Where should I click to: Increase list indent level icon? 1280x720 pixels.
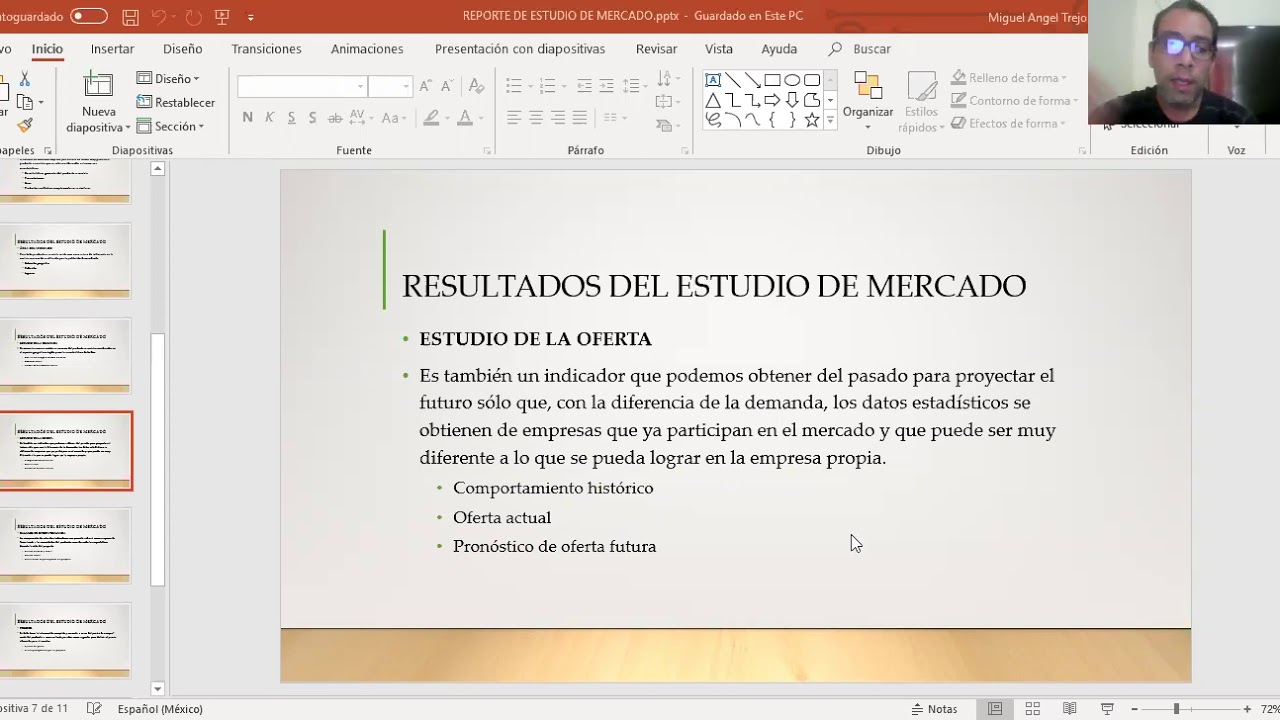(x=607, y=86)
